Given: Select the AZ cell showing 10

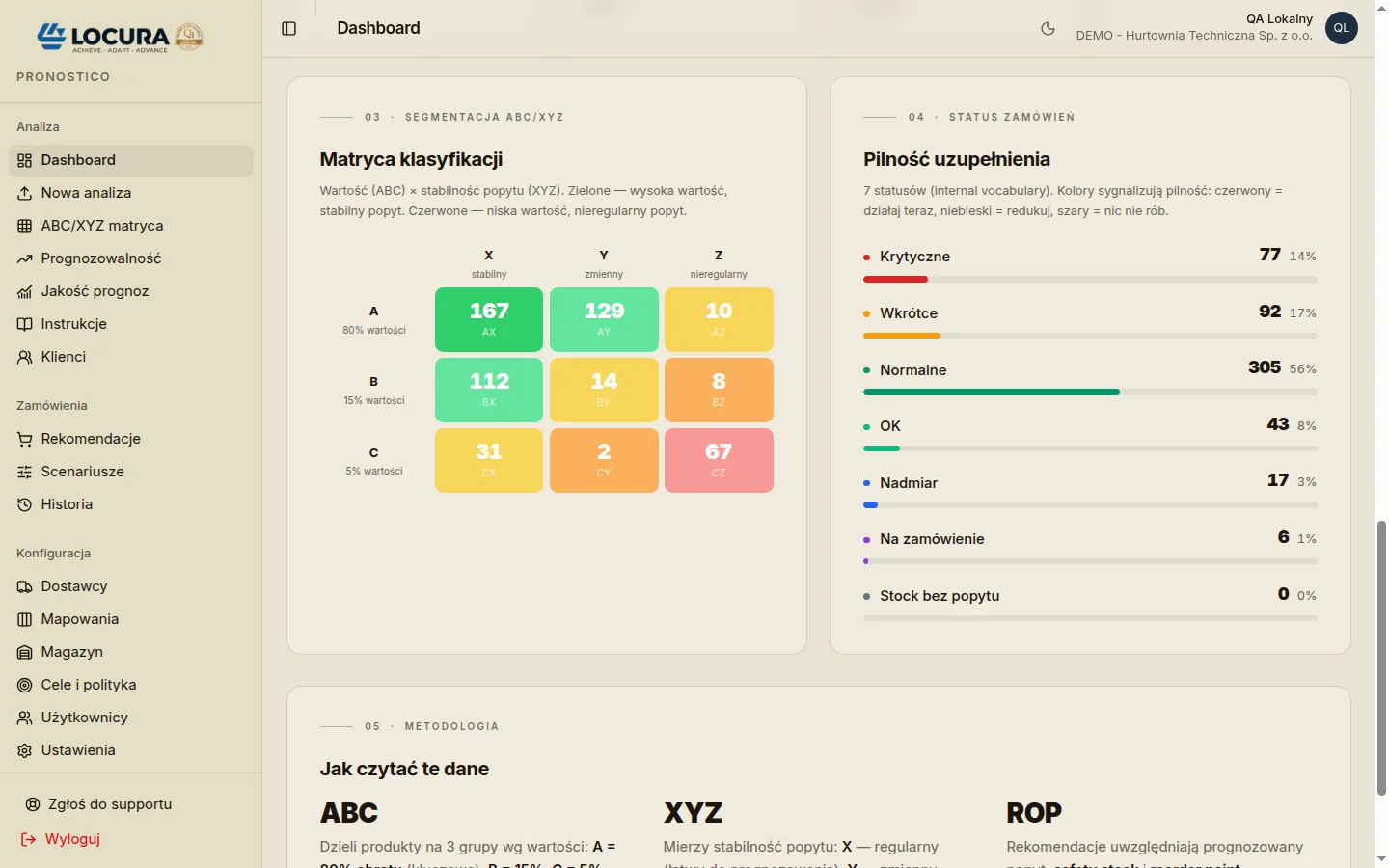Looking at the screenshot, I should click(x=719, y=319).
